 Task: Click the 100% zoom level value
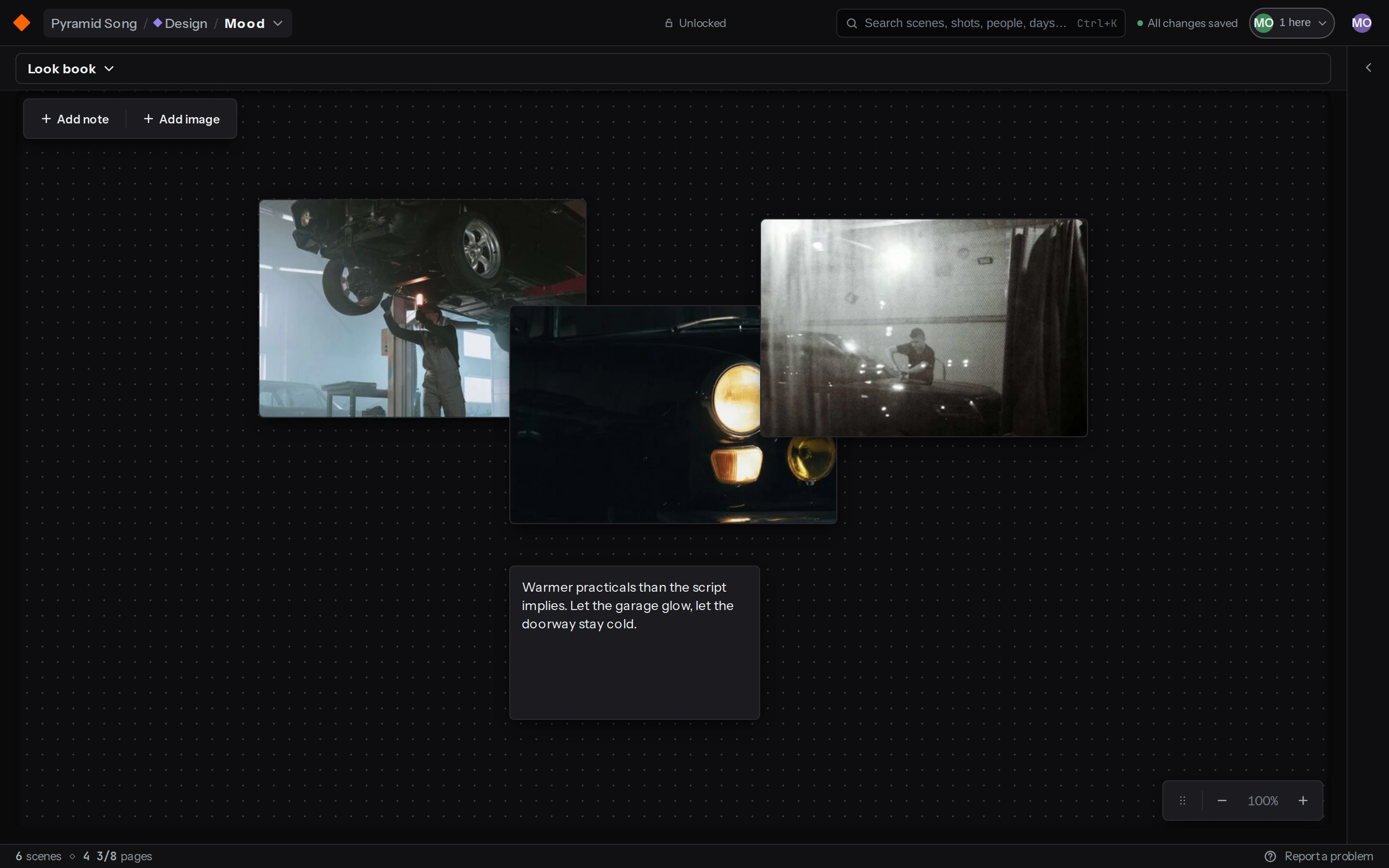pos(1263,800)
